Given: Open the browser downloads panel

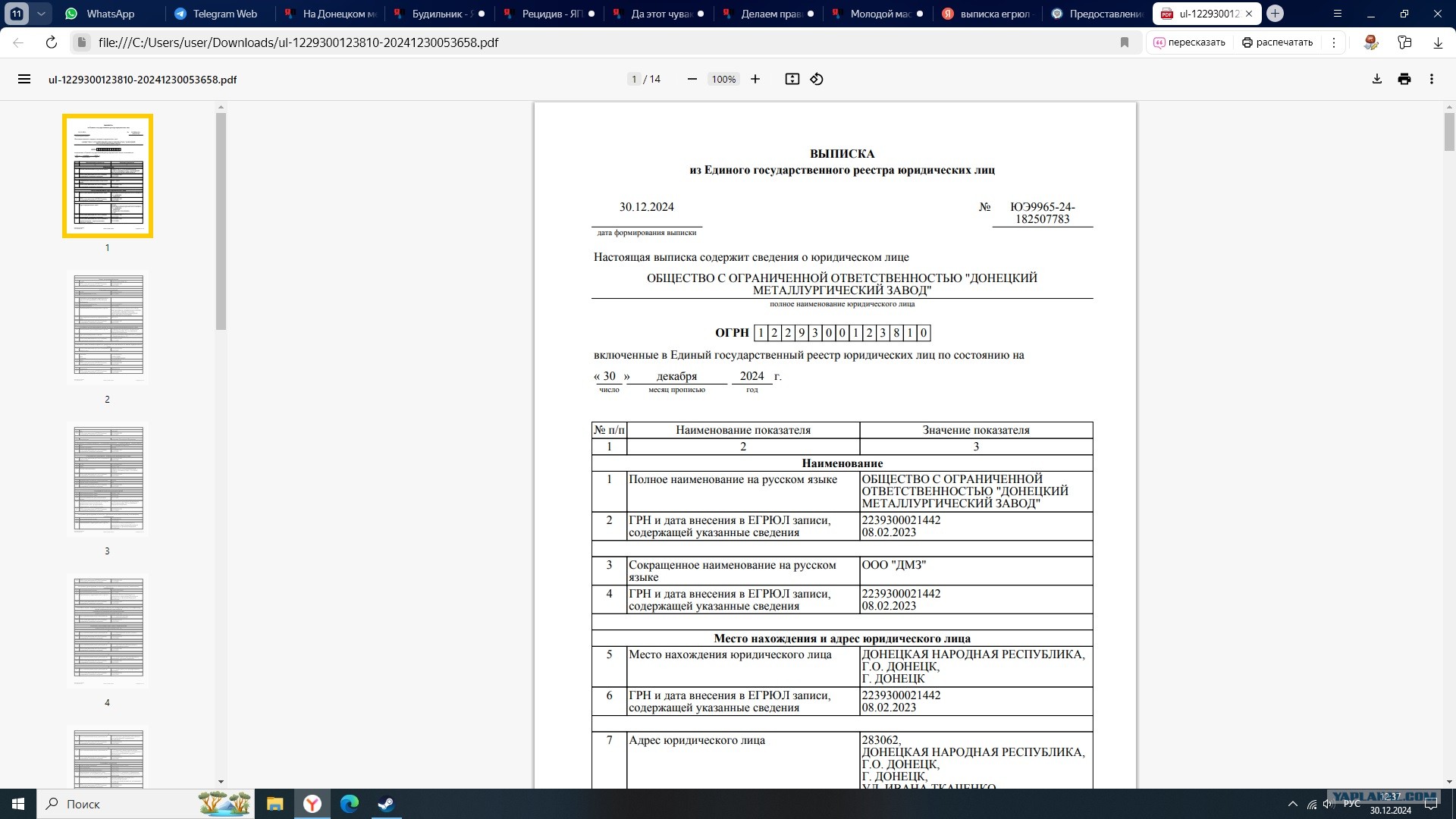Looking at the screenshot, I should 1438,42.
